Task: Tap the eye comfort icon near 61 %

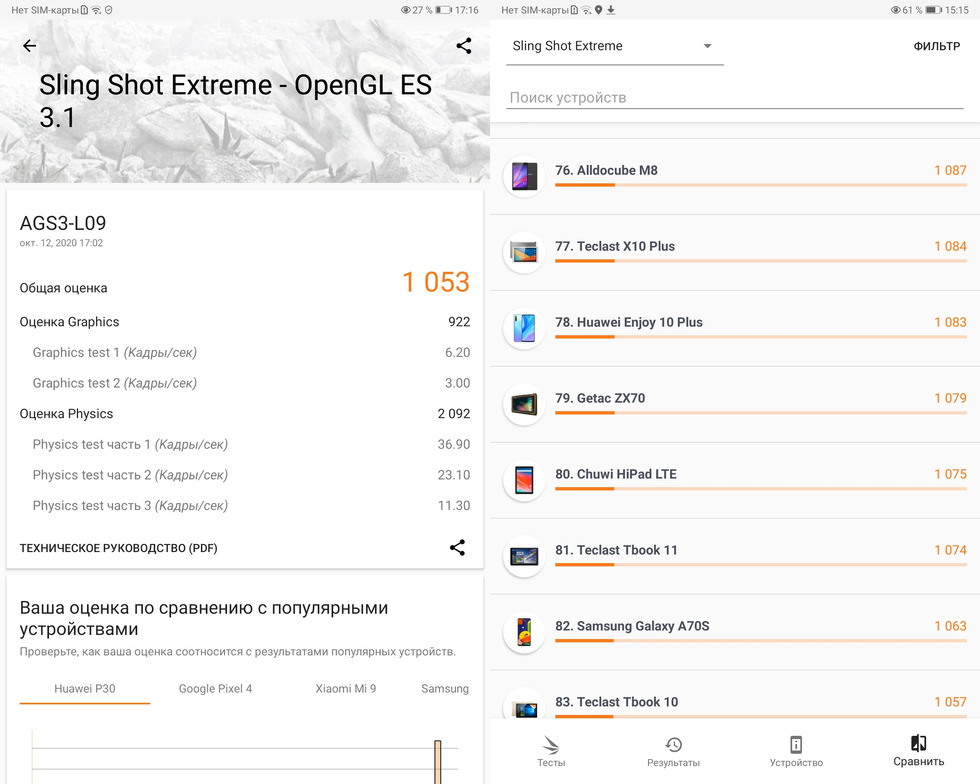Action: pyautogui.click(x=896, y=10)
